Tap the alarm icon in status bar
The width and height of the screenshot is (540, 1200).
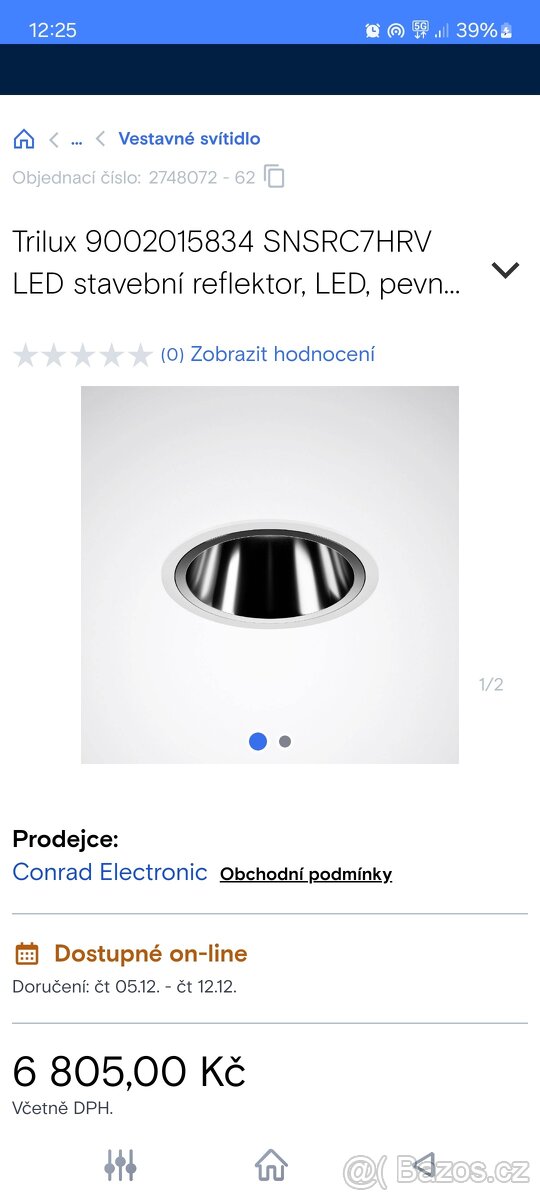[x=372, y=30]
